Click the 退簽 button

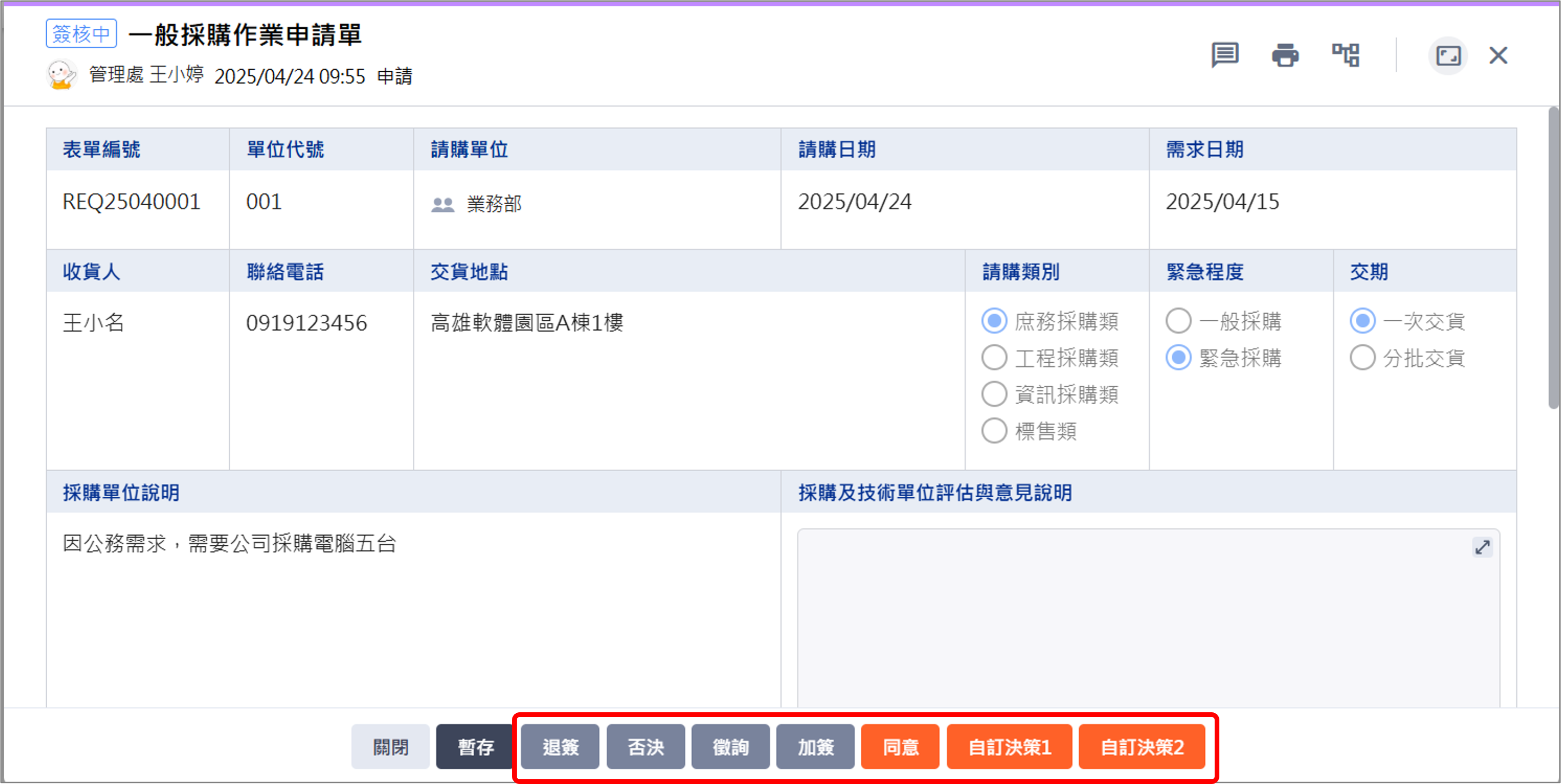(561, 746)
